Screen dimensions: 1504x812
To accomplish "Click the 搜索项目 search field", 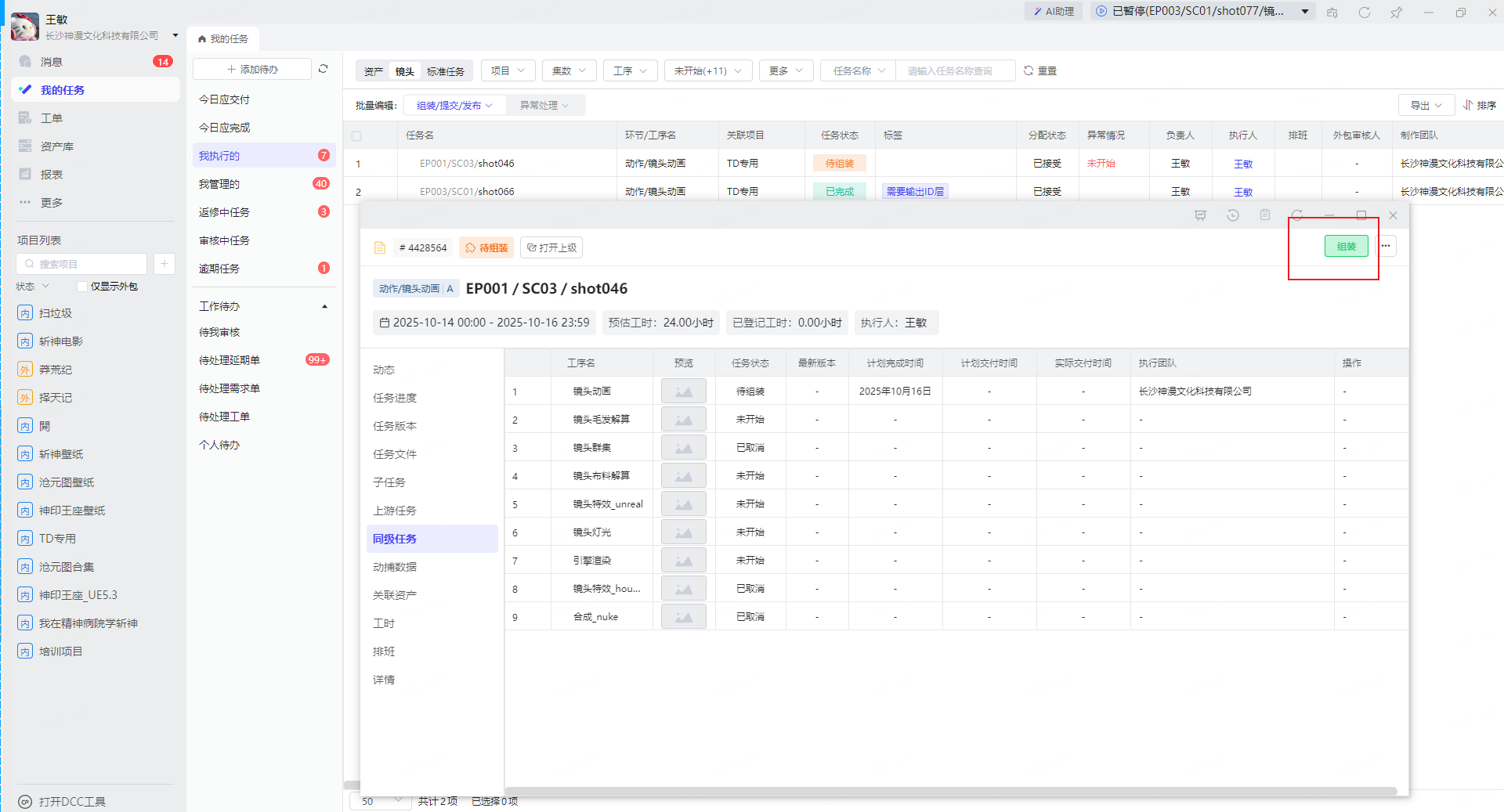I will [x=82, y=264].
